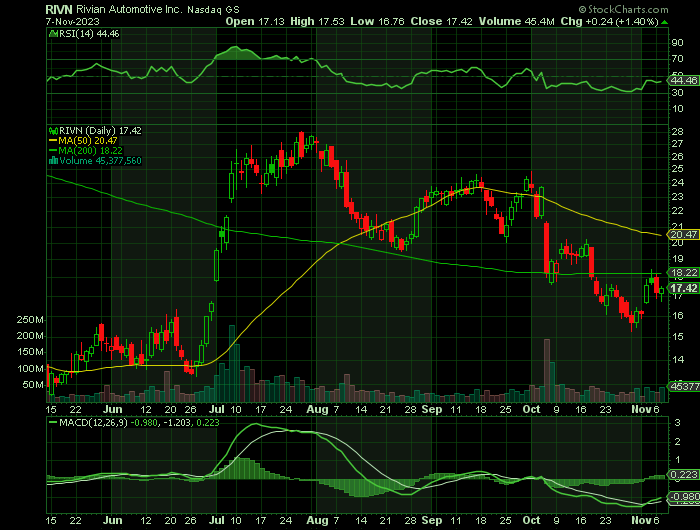Click the 50M volume axis label
This screenshot has width=700, height=530.
pyautogui.click(x=33, y=385)
